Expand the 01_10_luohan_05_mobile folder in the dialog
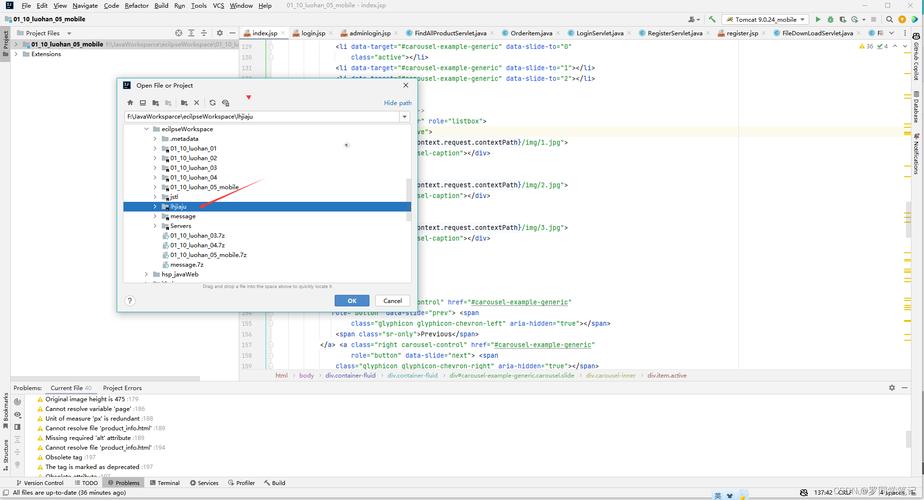This screenshot has width=924, height=500. coord(155,187)
